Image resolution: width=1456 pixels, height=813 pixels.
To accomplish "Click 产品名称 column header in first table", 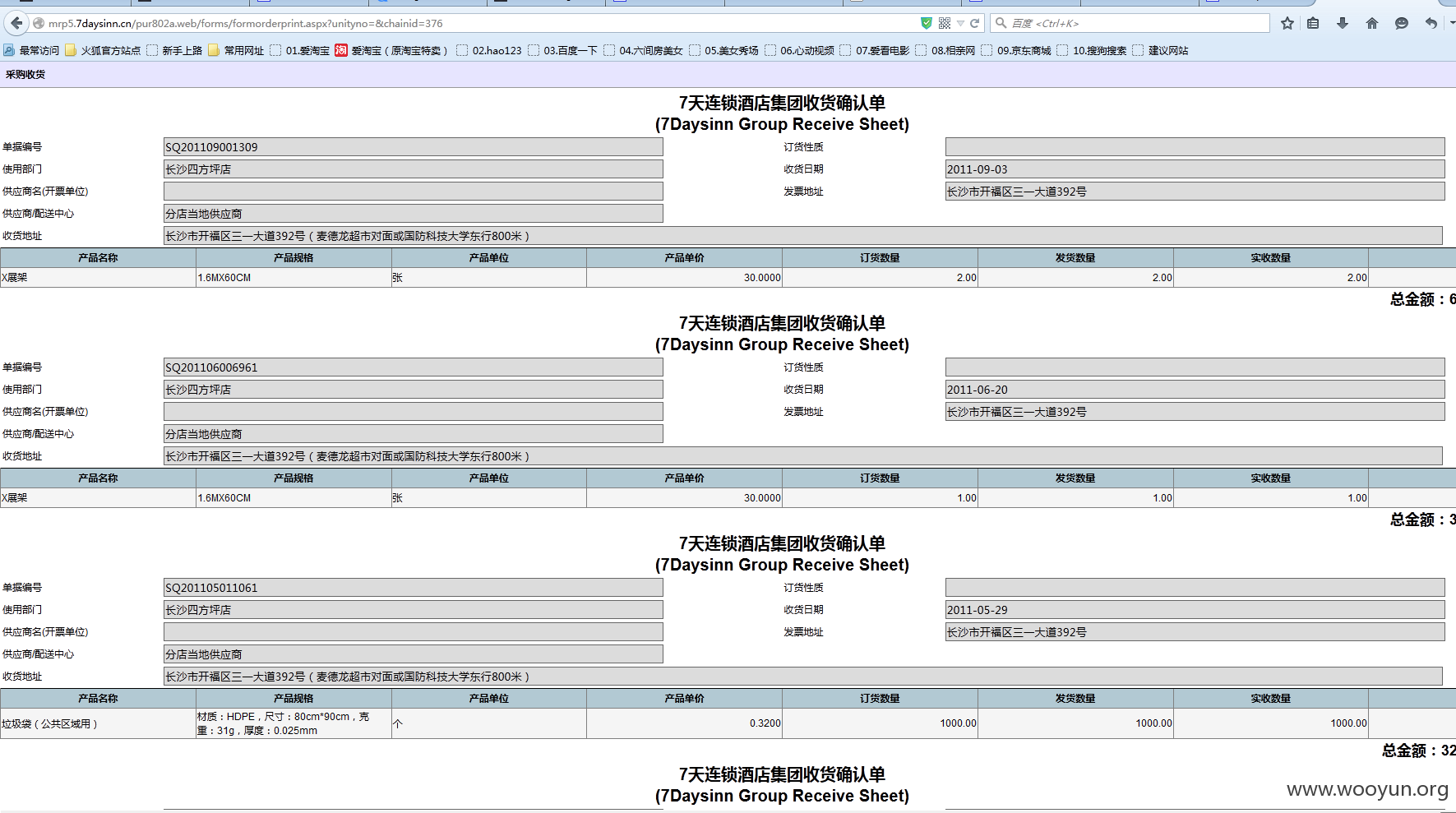I will [x=98, y=258].
